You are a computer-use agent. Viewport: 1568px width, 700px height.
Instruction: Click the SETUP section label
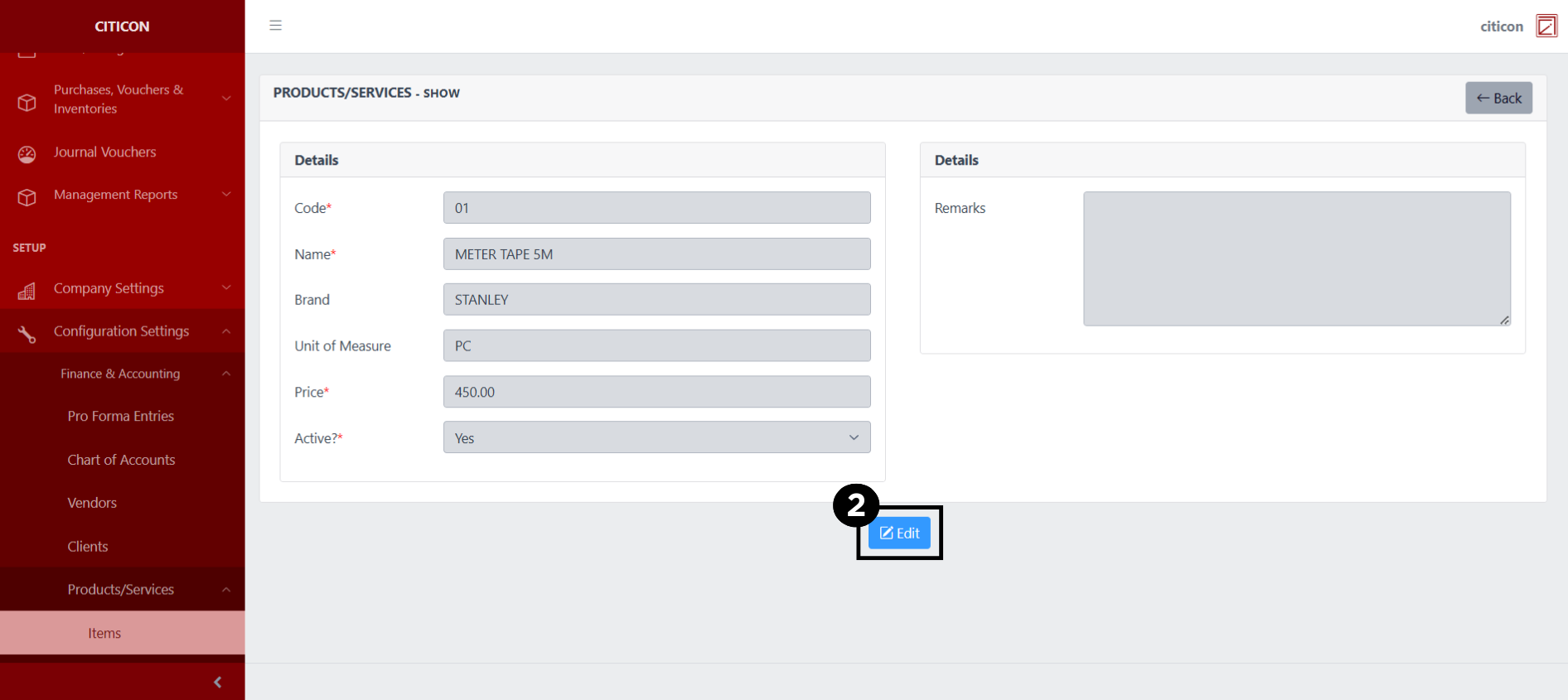tap(29, 248)
